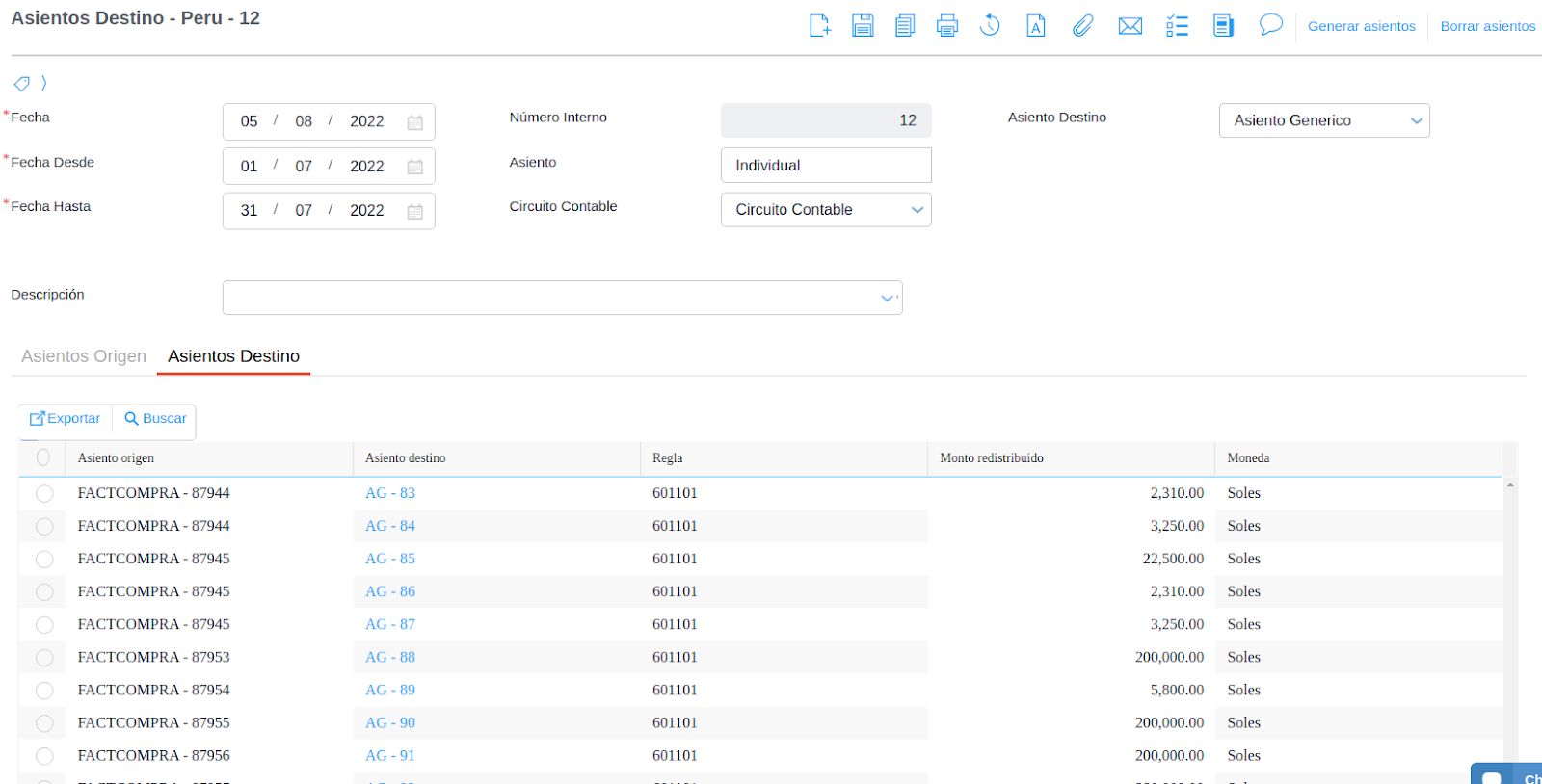Click the paperclip attachment icon
Image resolution: width=1542 pixels, height=784 pixels.
[x=1082, y=26]
